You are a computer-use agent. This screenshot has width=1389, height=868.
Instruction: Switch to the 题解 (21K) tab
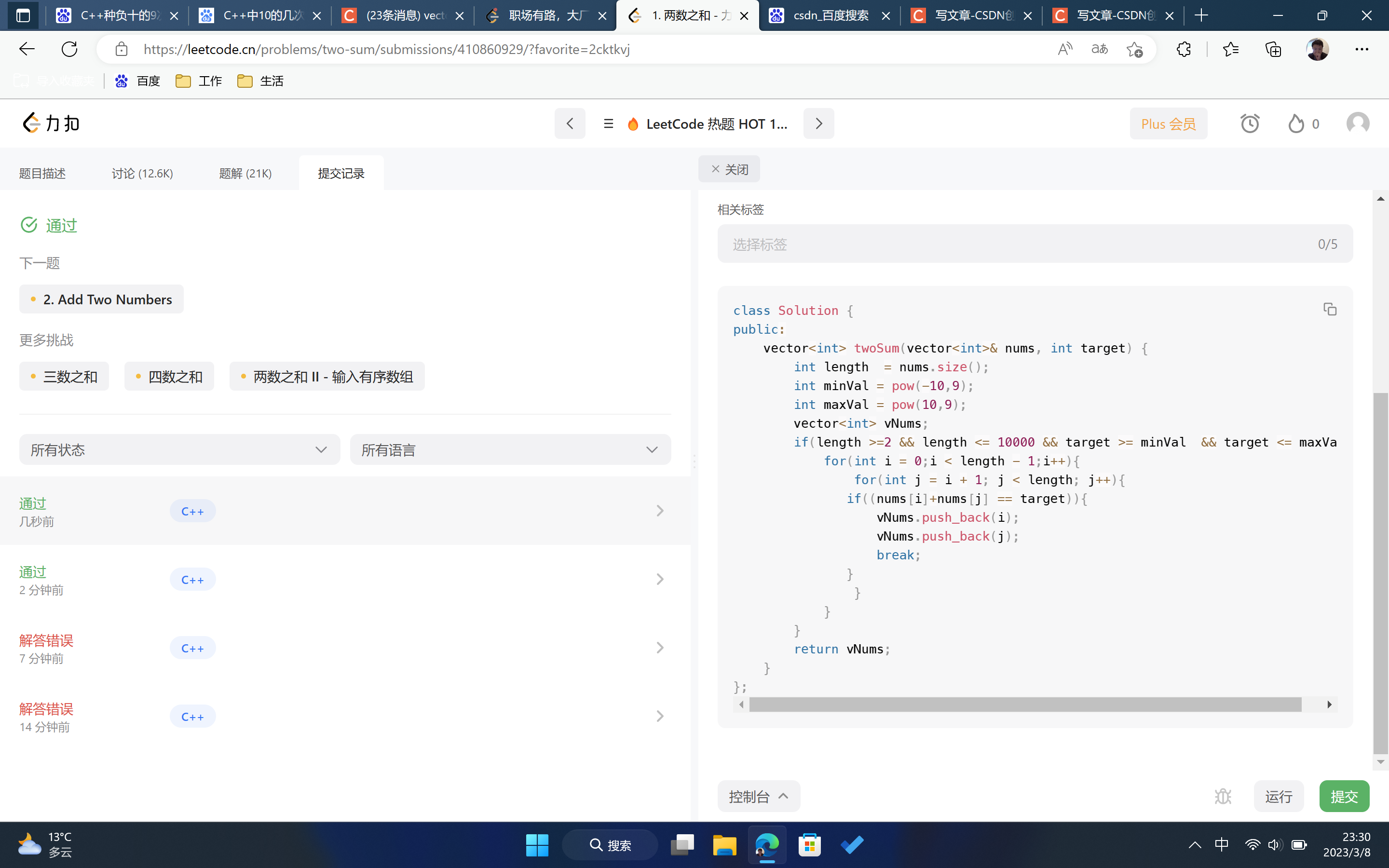pyautogui.click(x=245, y=174)
